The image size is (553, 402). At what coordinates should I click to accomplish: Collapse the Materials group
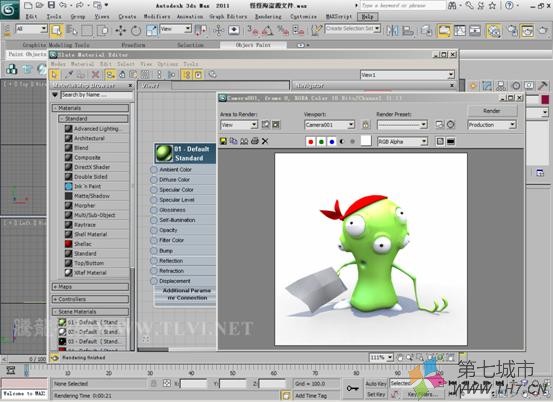(91, 108)
